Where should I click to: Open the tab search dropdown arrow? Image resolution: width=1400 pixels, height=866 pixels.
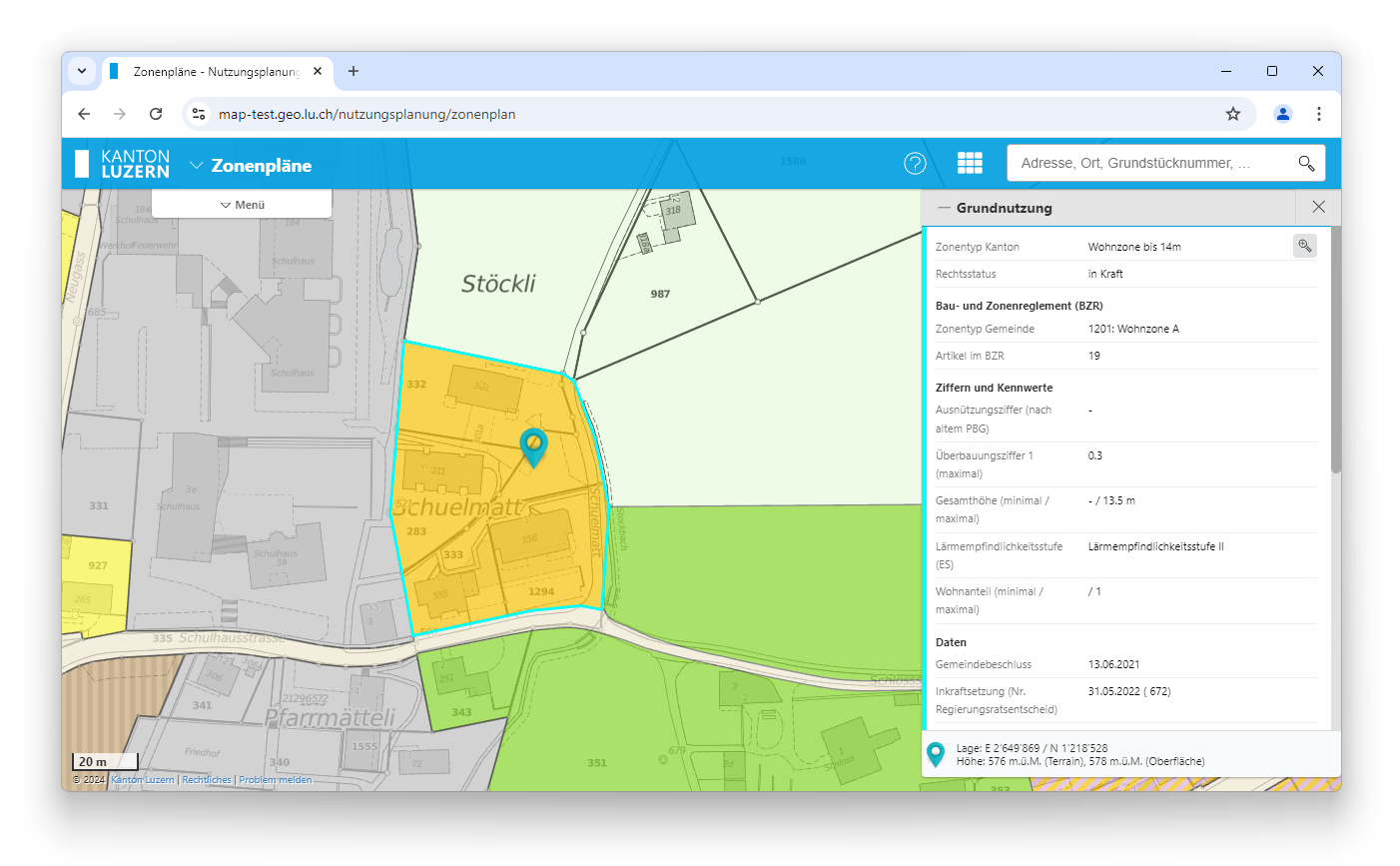click(82, 71)
